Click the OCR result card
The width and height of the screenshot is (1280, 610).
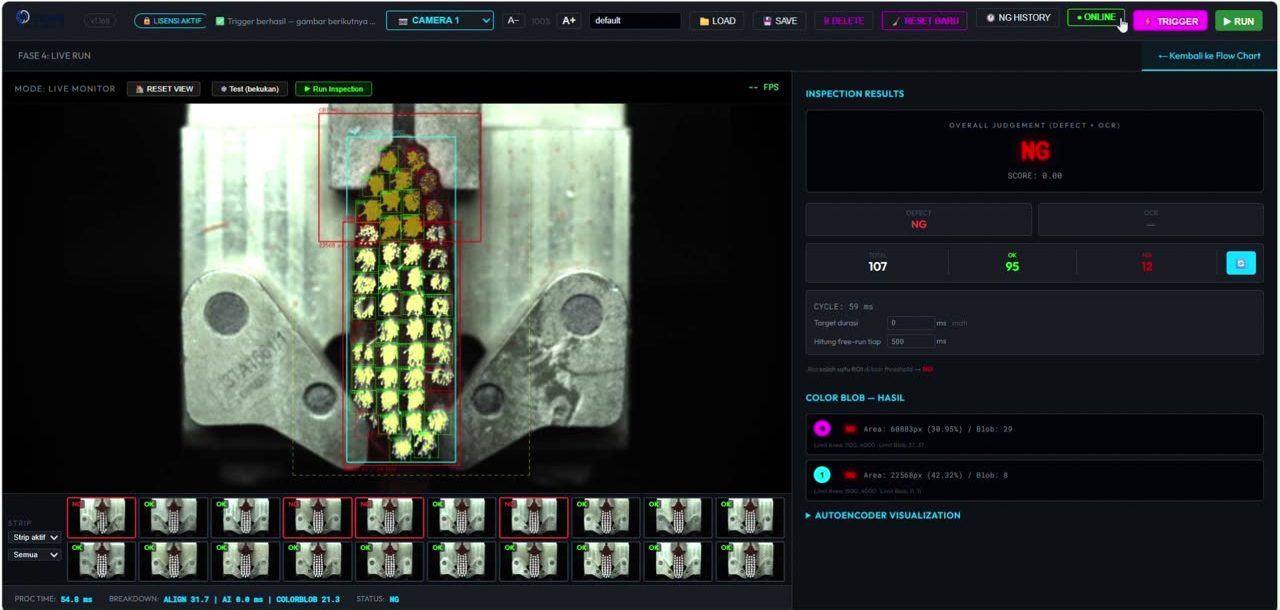pyautogui.click(x=1150, y=219)
